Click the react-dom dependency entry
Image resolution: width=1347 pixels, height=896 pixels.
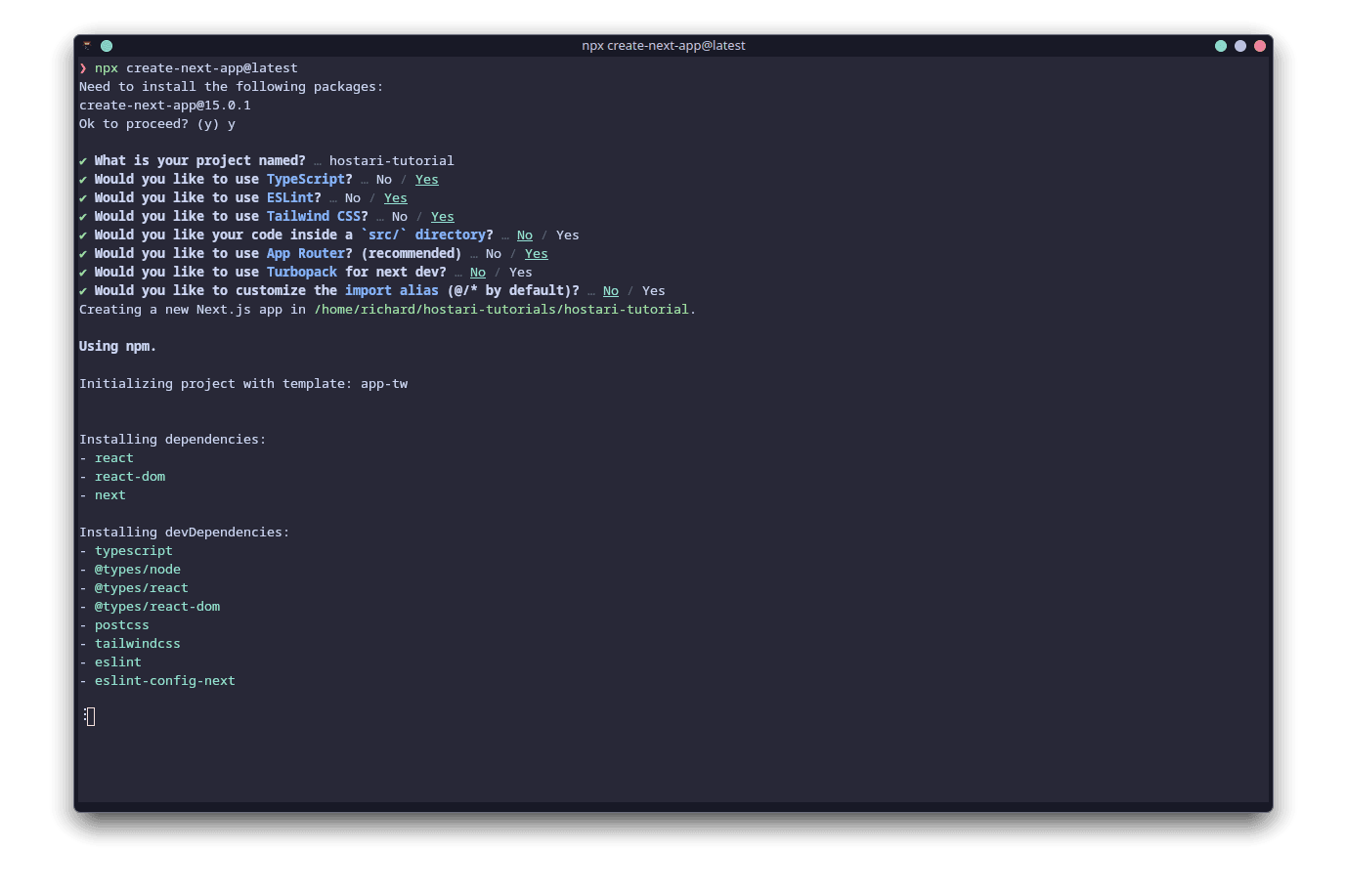tap(129, 476)
